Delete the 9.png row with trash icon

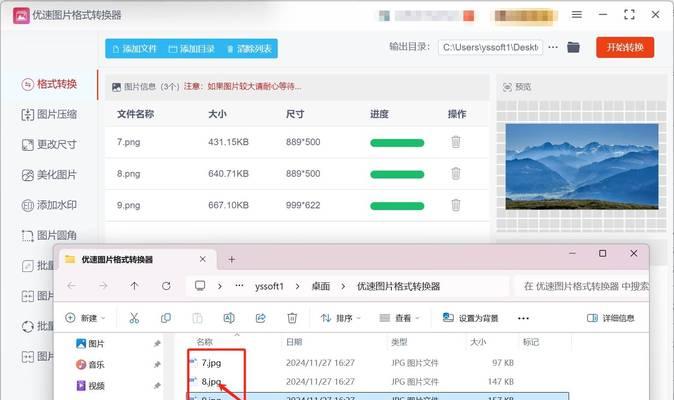[x=456, y=205]
